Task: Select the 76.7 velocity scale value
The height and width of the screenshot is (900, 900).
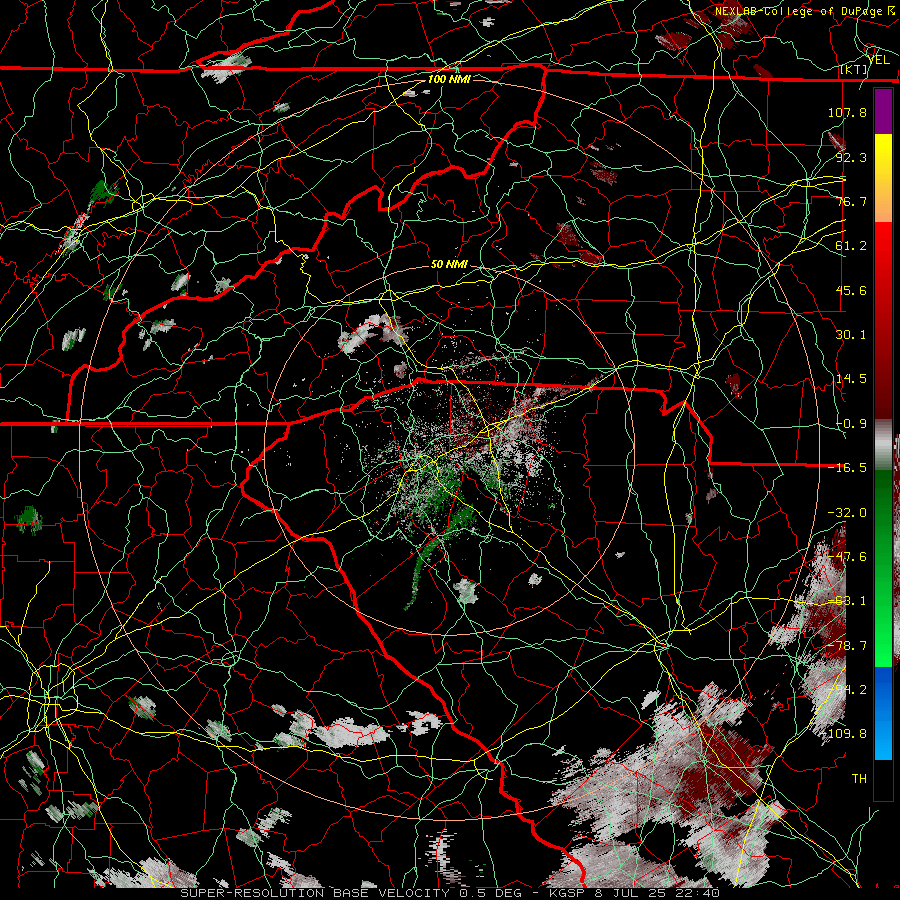Action: (851, 201)
